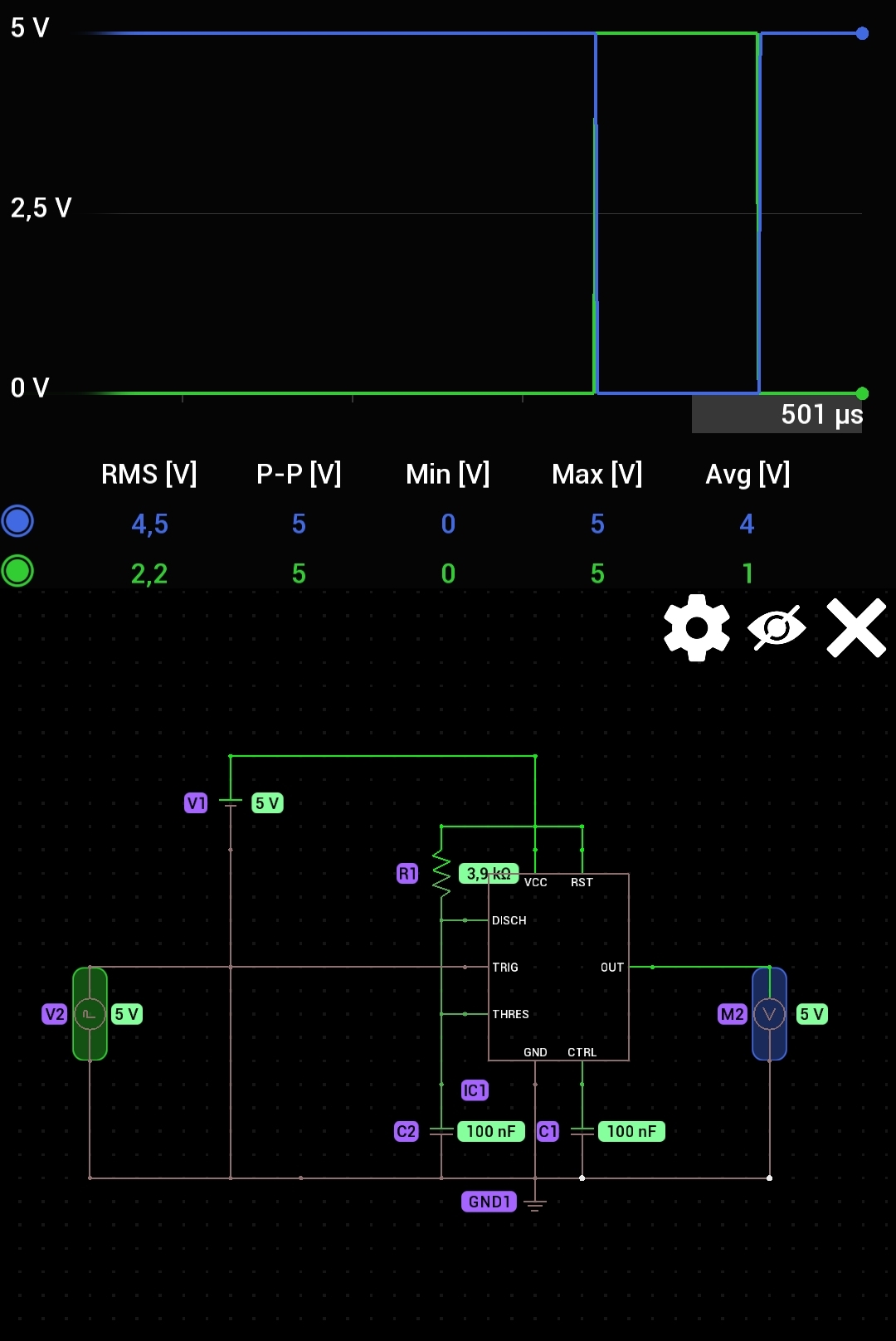
Task: Select the V1 battery symbol
Action: tap(231, 802)
